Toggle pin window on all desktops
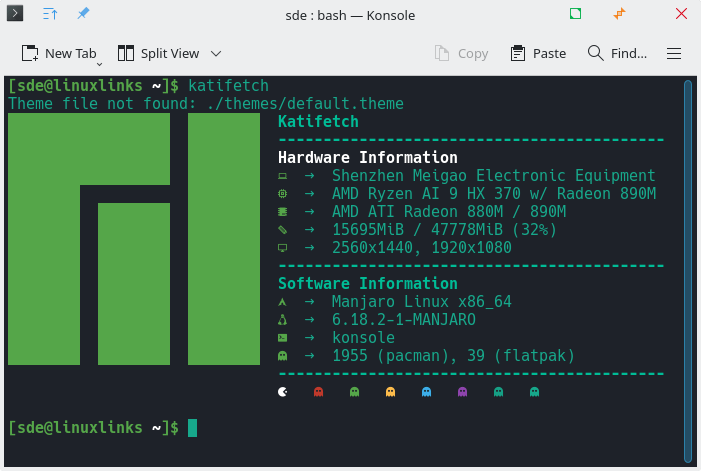This screenshot has width=701, height=471. coord(83,15)
